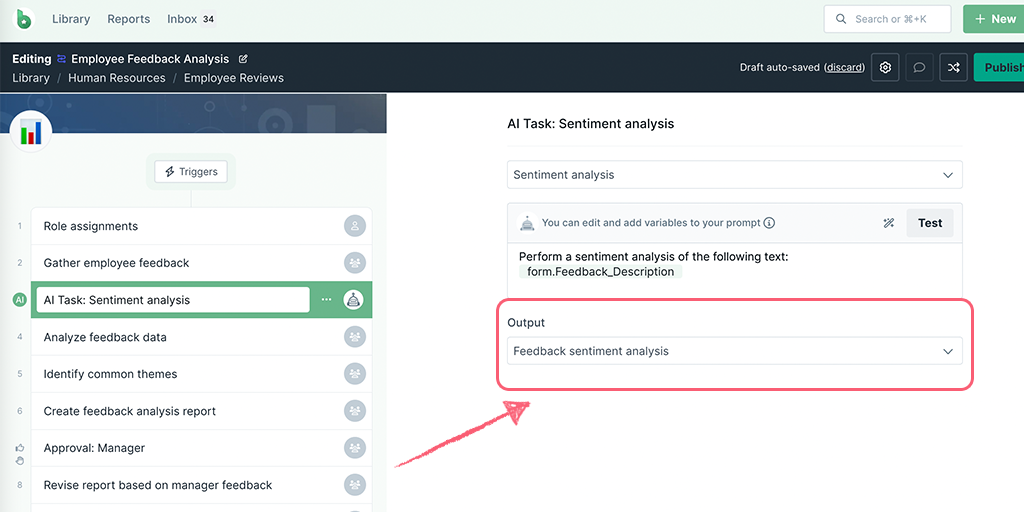Open the three-dot menu on AI Task step
Screen dimensions: 1024x512
coord(327,300)
